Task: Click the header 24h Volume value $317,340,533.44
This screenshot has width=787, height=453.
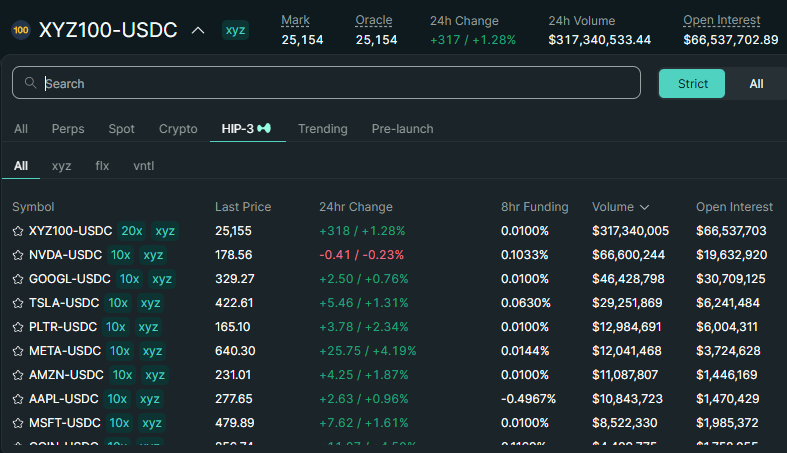Action: (599, 40)
